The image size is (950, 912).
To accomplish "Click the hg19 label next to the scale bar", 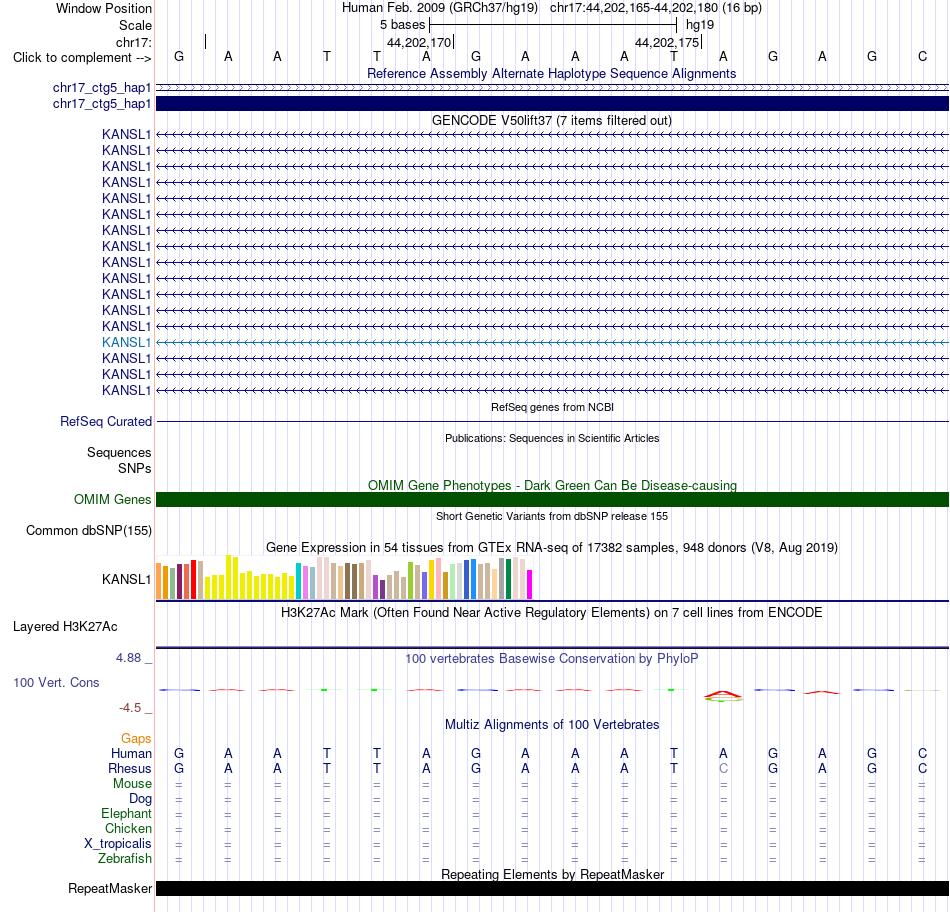I will [700, 25].
